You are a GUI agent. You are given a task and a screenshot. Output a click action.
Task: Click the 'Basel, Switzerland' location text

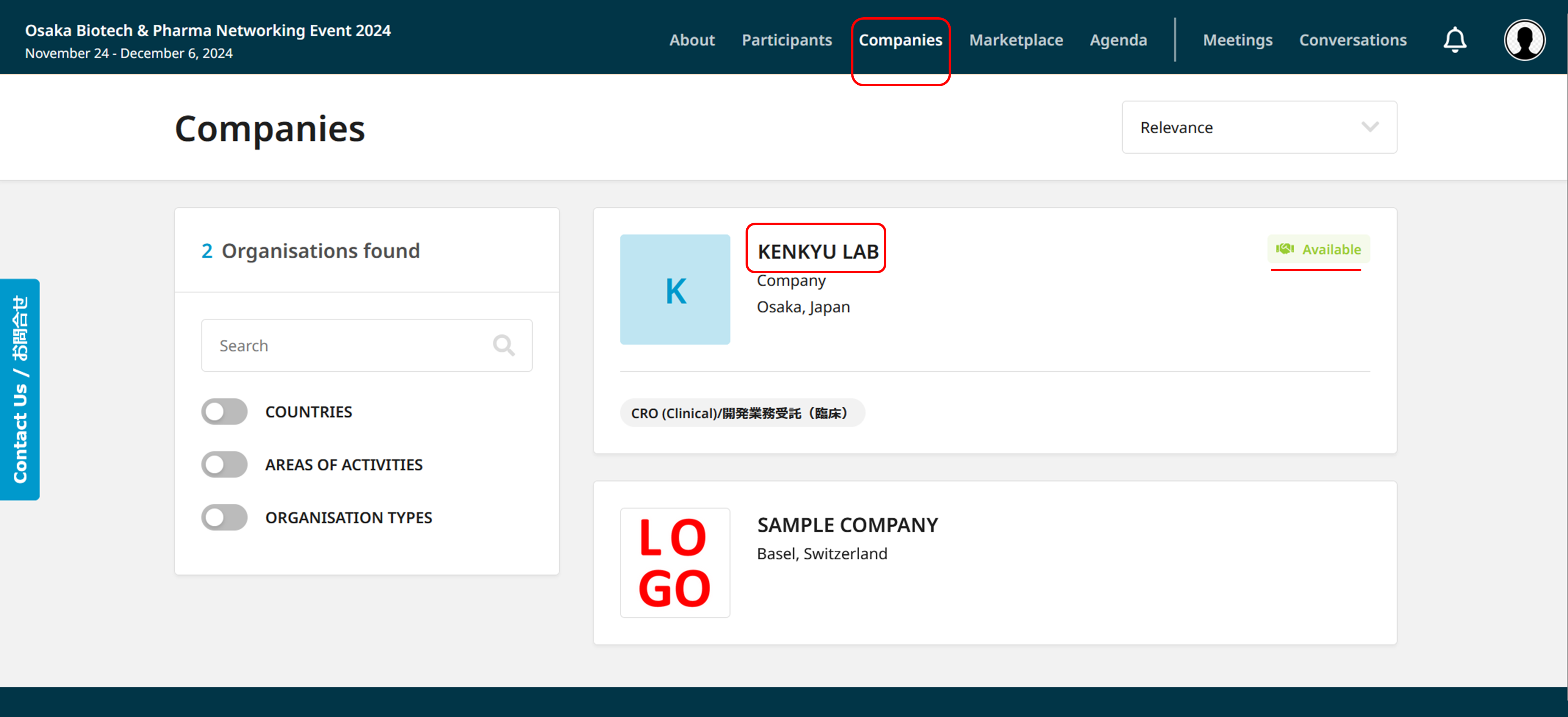pos(822,553)
